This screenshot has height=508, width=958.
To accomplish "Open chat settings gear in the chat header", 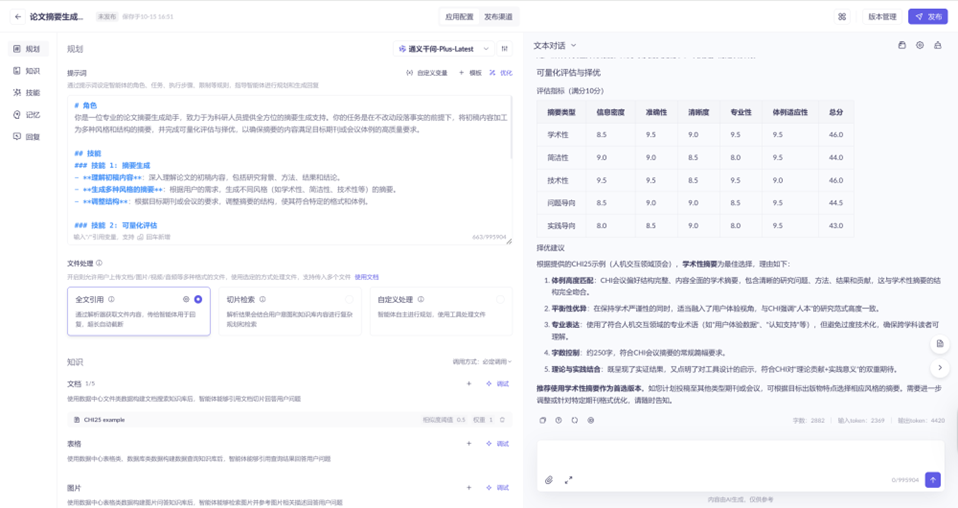I will click(x=920, y=45).
